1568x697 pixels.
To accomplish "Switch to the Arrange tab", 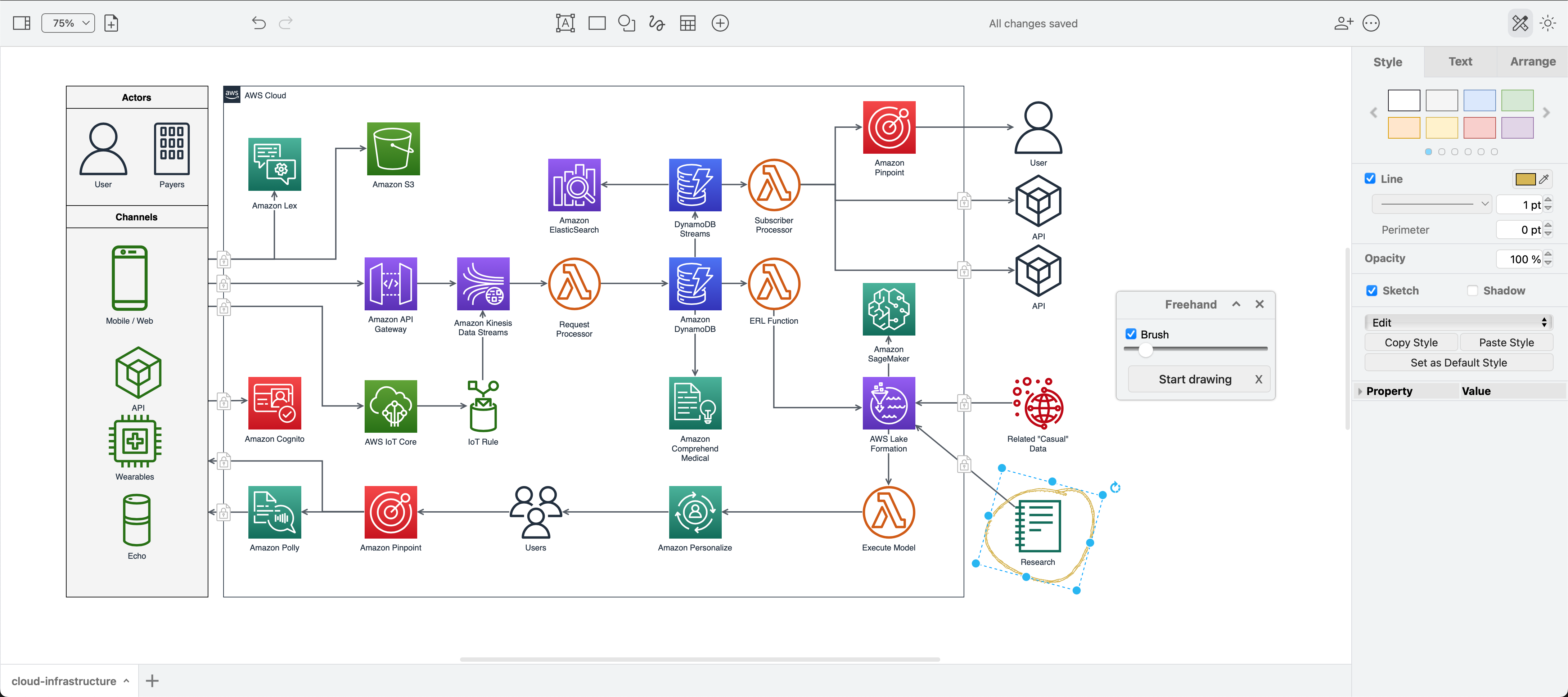I will pos(1533,62).
